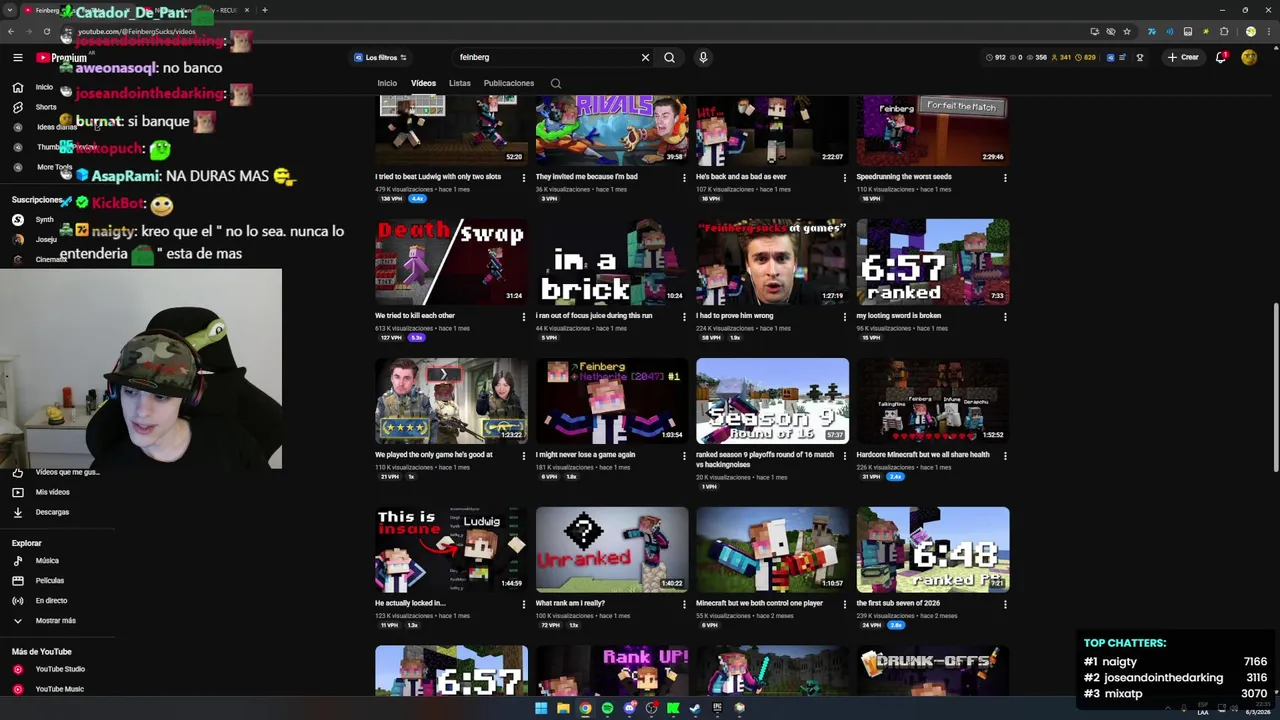The width and height of the screenshot is (1280, 720).
Task: Open the 6:48 ranked PB thumbnail
Action: [933, 549]
